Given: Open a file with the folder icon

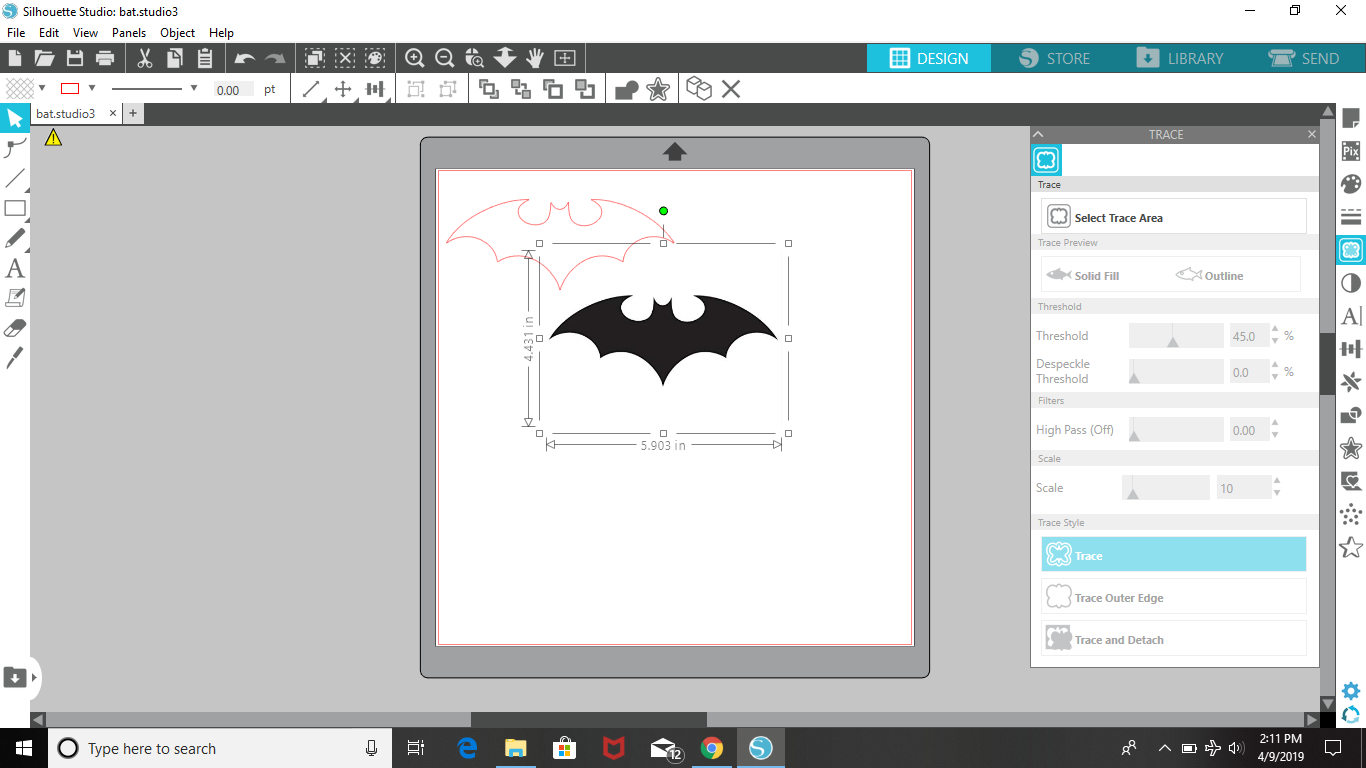Looking at the screenshot, I should pos(44,58).
